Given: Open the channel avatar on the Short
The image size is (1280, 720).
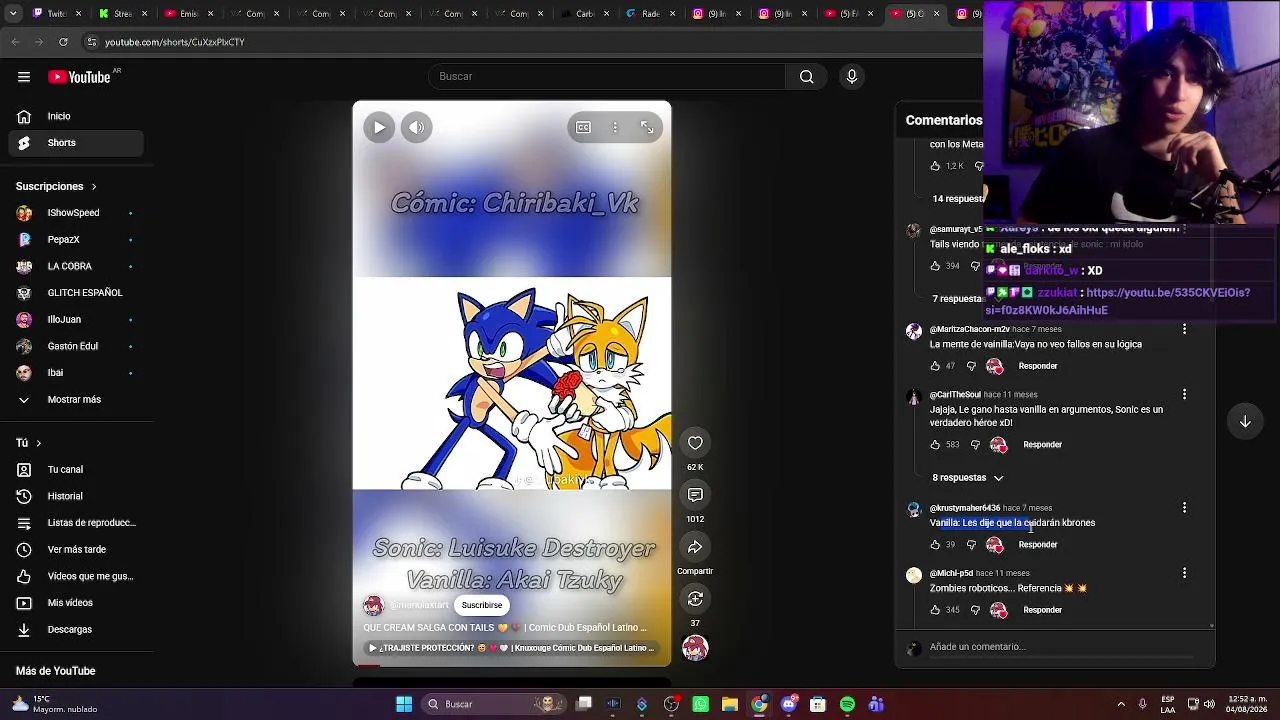Looking at the screenshot, I should pos(373,605).
